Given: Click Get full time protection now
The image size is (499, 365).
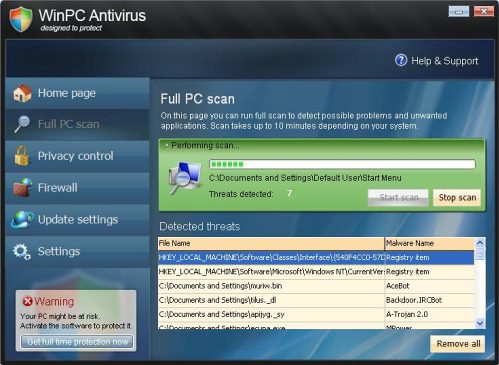Looking at the screenshot, I should pyautogui.click(x=77, y=342).
